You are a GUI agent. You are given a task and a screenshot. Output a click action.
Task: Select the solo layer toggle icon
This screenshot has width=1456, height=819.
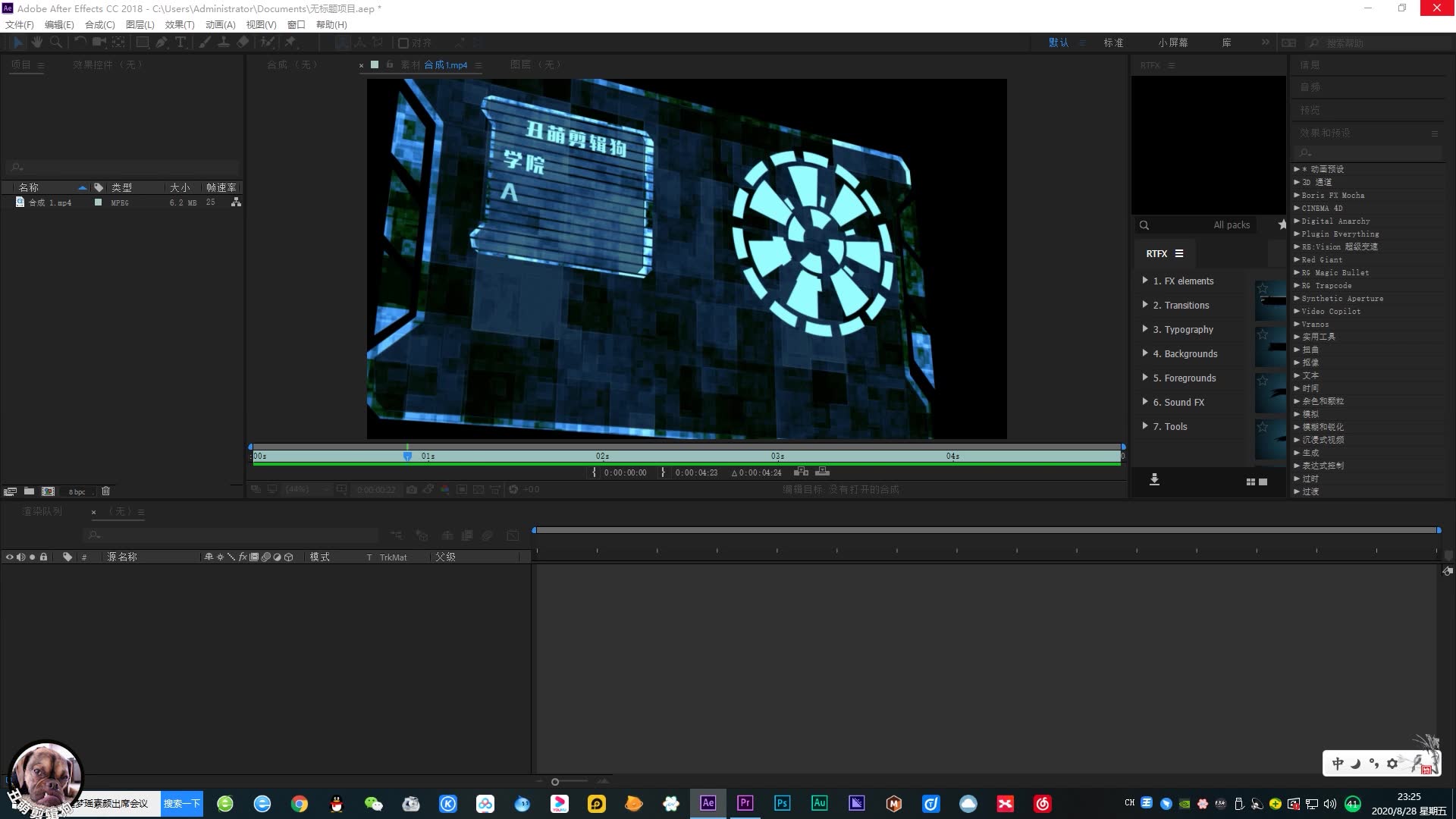(x=32, y=557)
